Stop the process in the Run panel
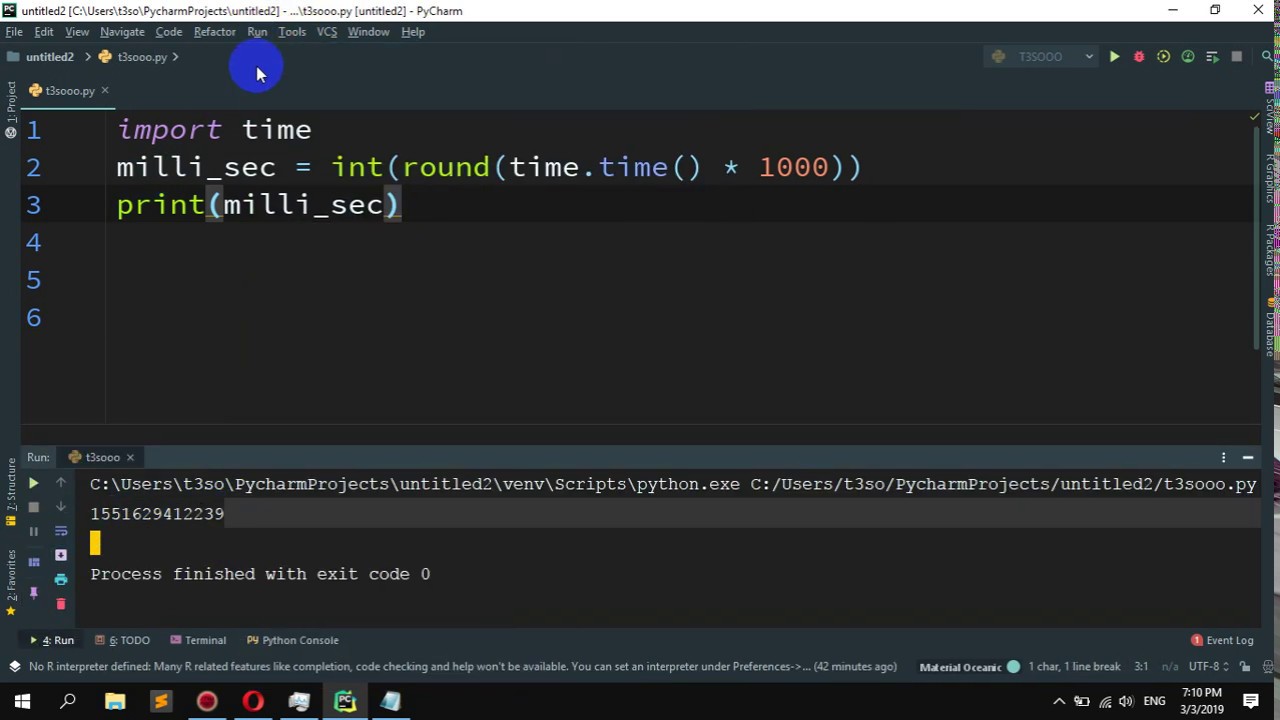The width and height of the screenshot is (1280, 720). 33,507
